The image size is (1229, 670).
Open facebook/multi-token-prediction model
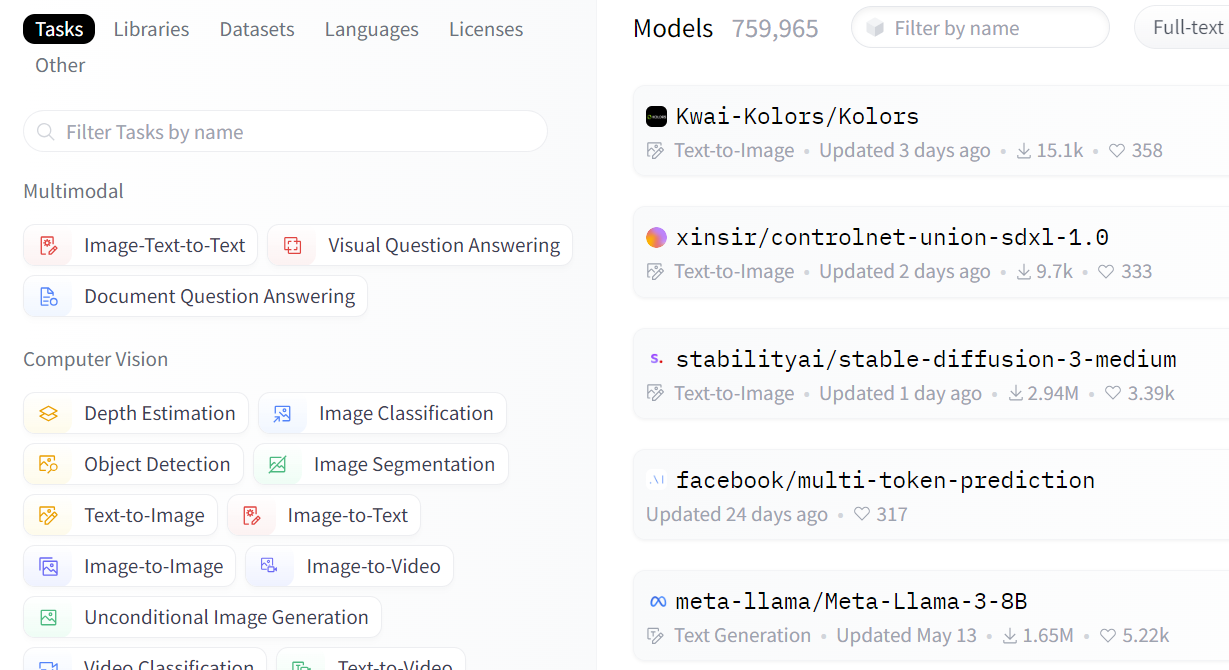pyautogui.click(x=931, y=496)
